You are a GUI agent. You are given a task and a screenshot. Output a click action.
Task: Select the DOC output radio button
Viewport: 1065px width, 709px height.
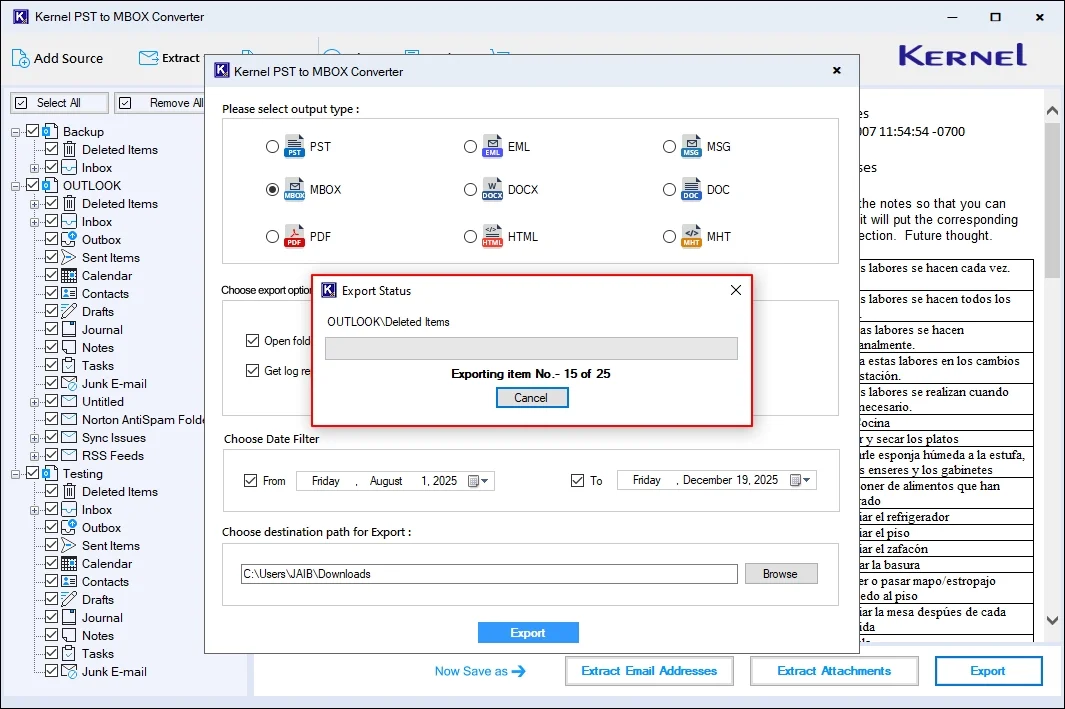click(670, 189)
